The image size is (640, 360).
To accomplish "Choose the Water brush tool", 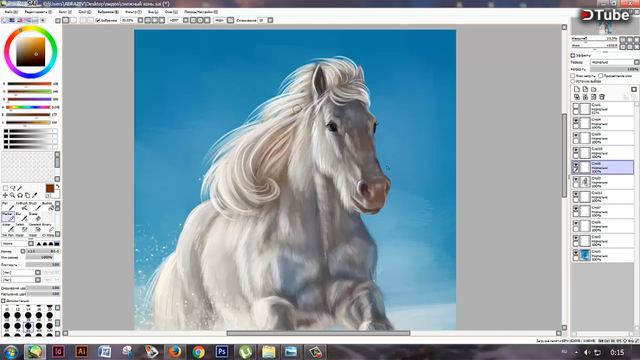I will 8,227.
